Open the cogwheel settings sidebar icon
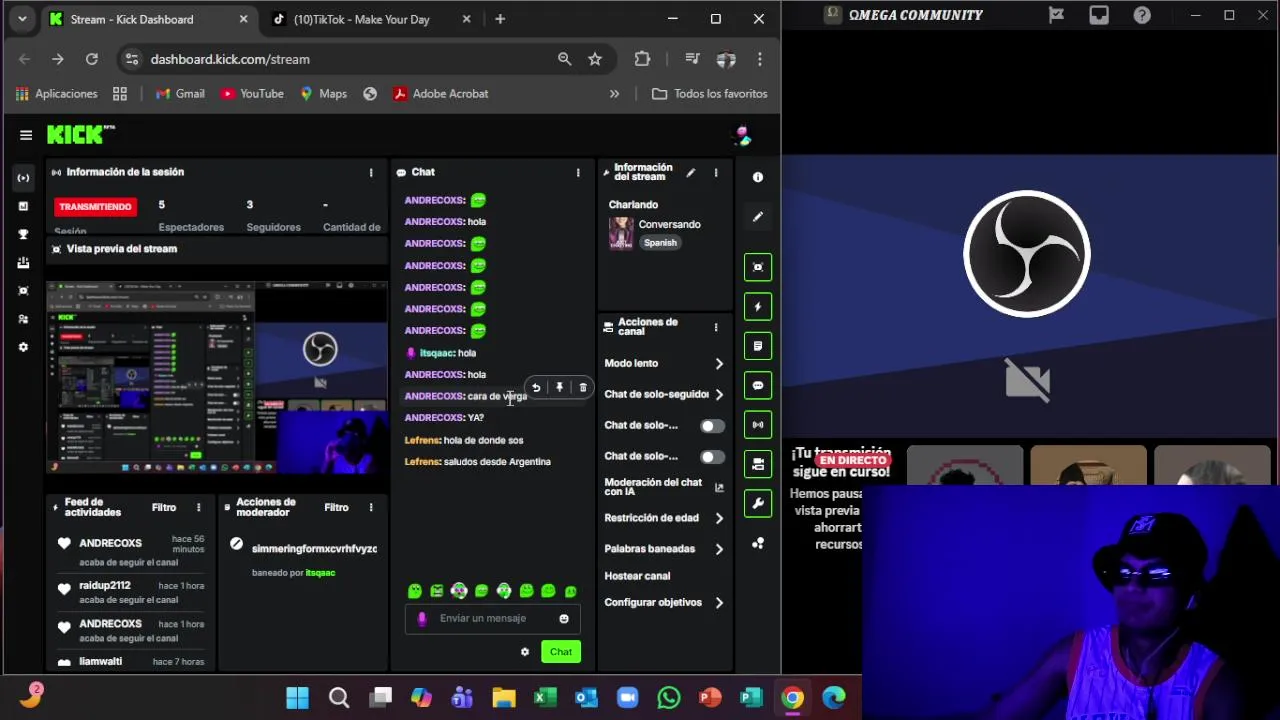The width and height of the screenshot is (1280, 720). click(24, 347)
